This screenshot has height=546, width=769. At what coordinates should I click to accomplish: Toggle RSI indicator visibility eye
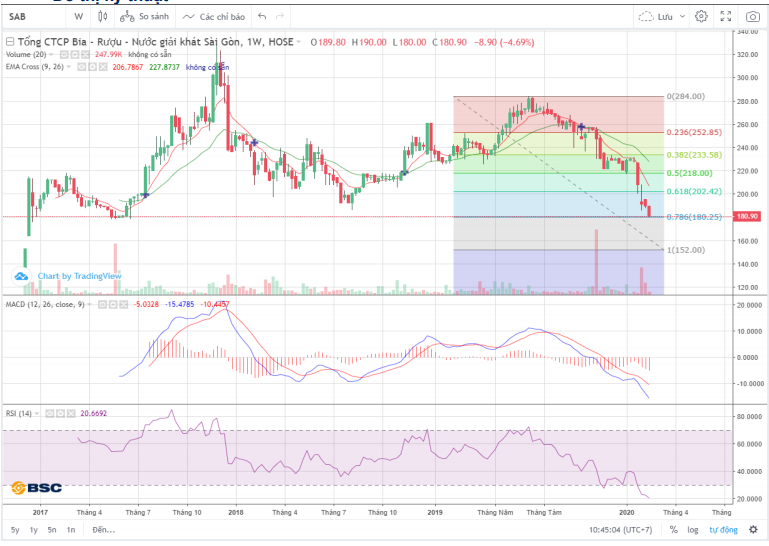coord(50,414)
